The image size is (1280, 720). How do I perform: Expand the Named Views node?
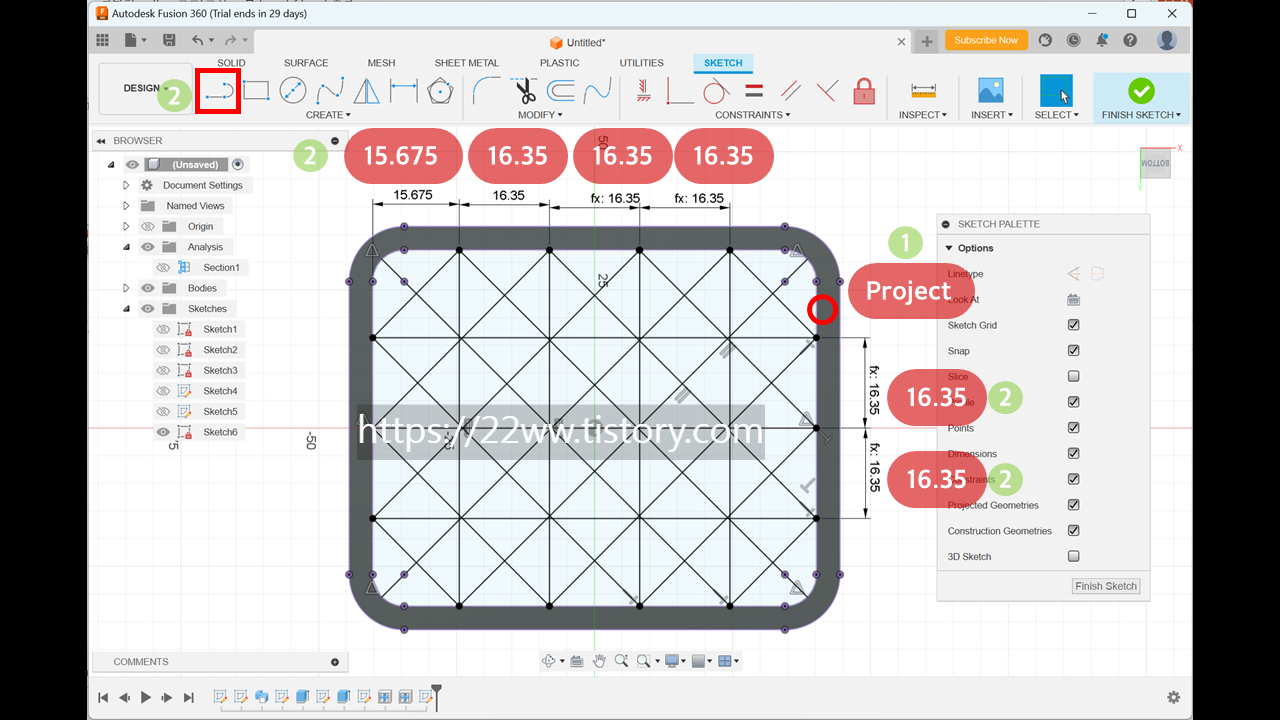tap(126, 206)
